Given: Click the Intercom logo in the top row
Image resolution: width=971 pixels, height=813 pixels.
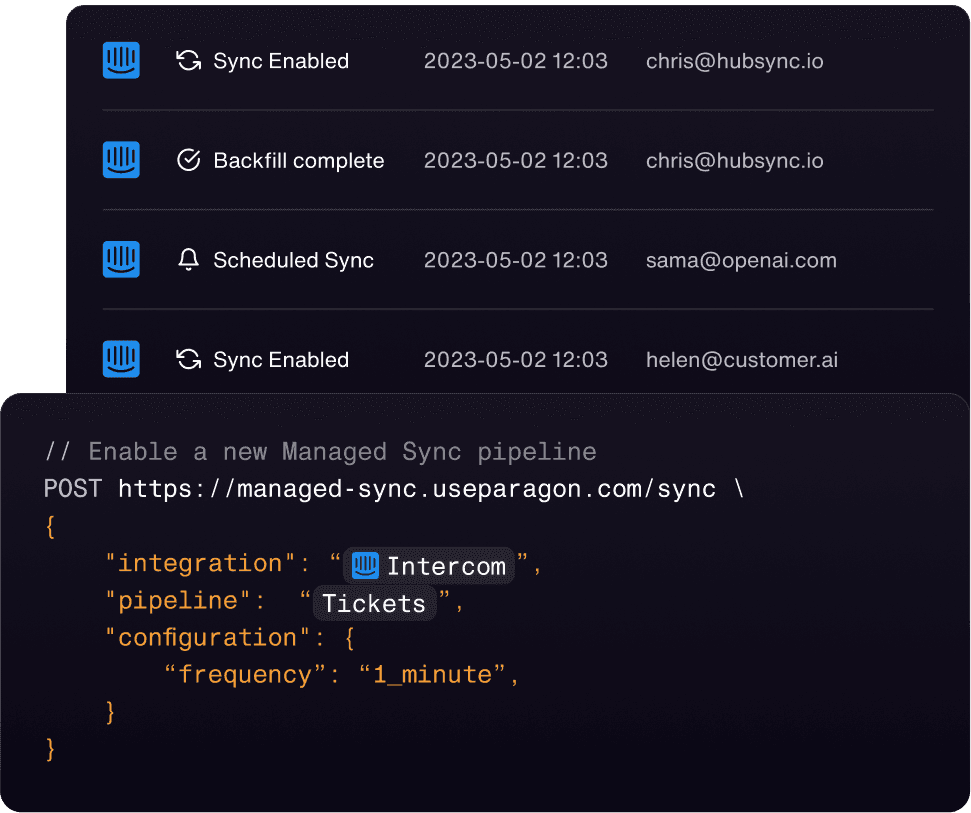Looking at the screenshot, I should click(121, 60).
